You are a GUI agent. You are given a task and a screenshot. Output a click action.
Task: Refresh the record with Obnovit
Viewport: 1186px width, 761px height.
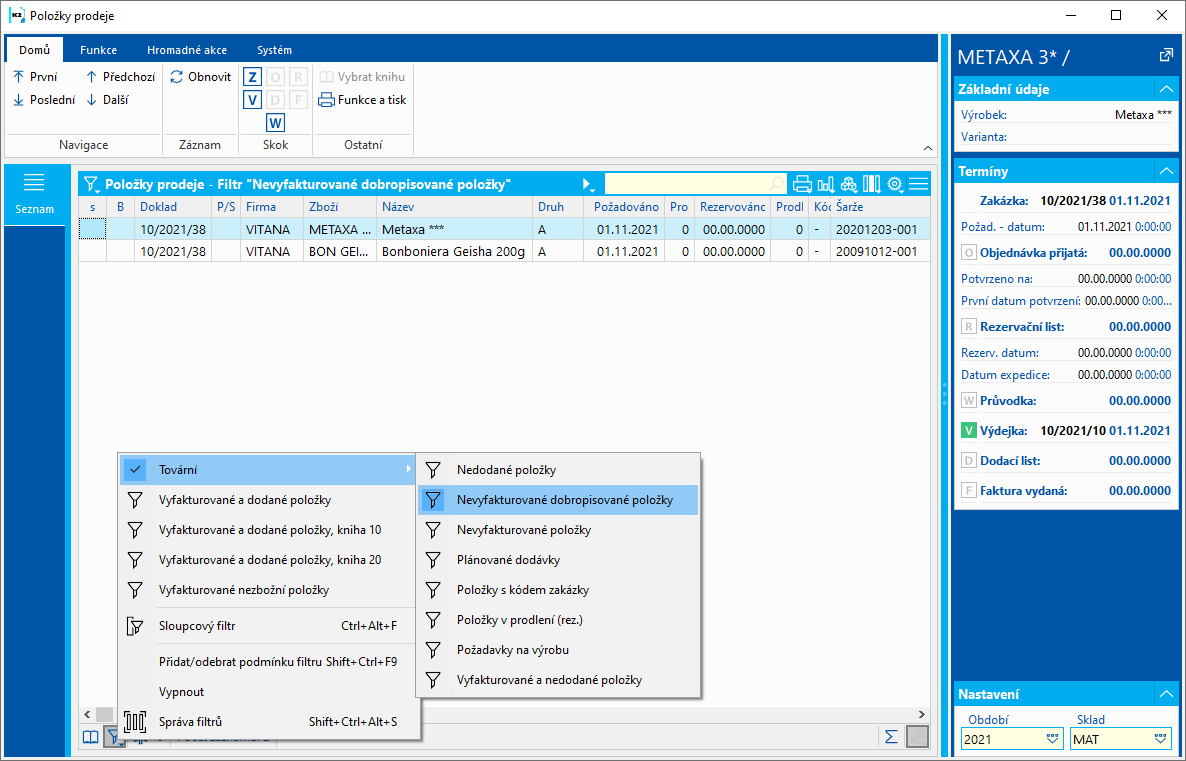click(x=200, y=76)
